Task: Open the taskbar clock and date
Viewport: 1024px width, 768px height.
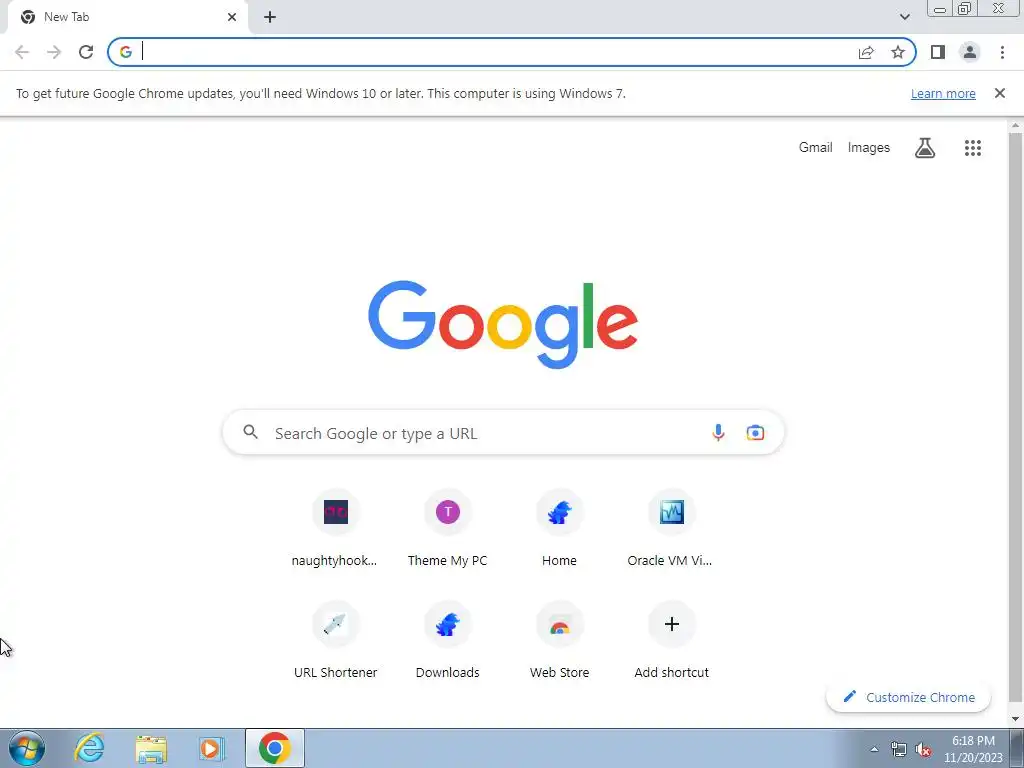Action: (973, 749)
